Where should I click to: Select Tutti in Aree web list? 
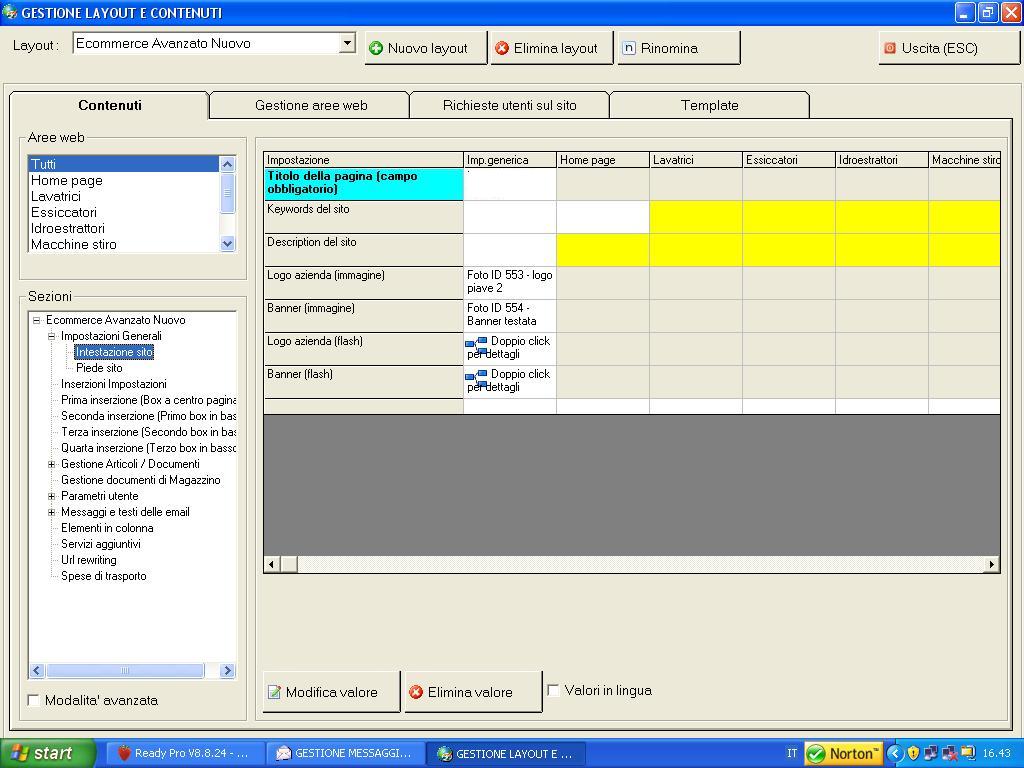point(123,164)
